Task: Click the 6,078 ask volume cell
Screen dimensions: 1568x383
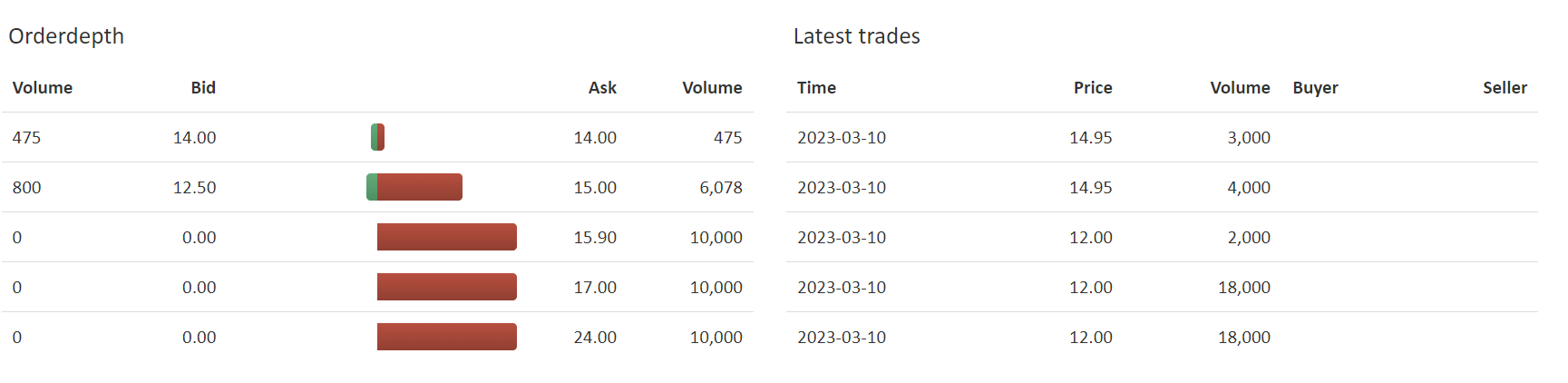Action: 720,188
